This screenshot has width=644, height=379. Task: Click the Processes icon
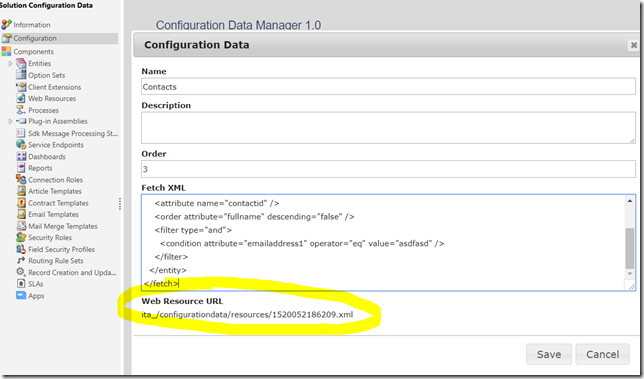click(21, 110)
